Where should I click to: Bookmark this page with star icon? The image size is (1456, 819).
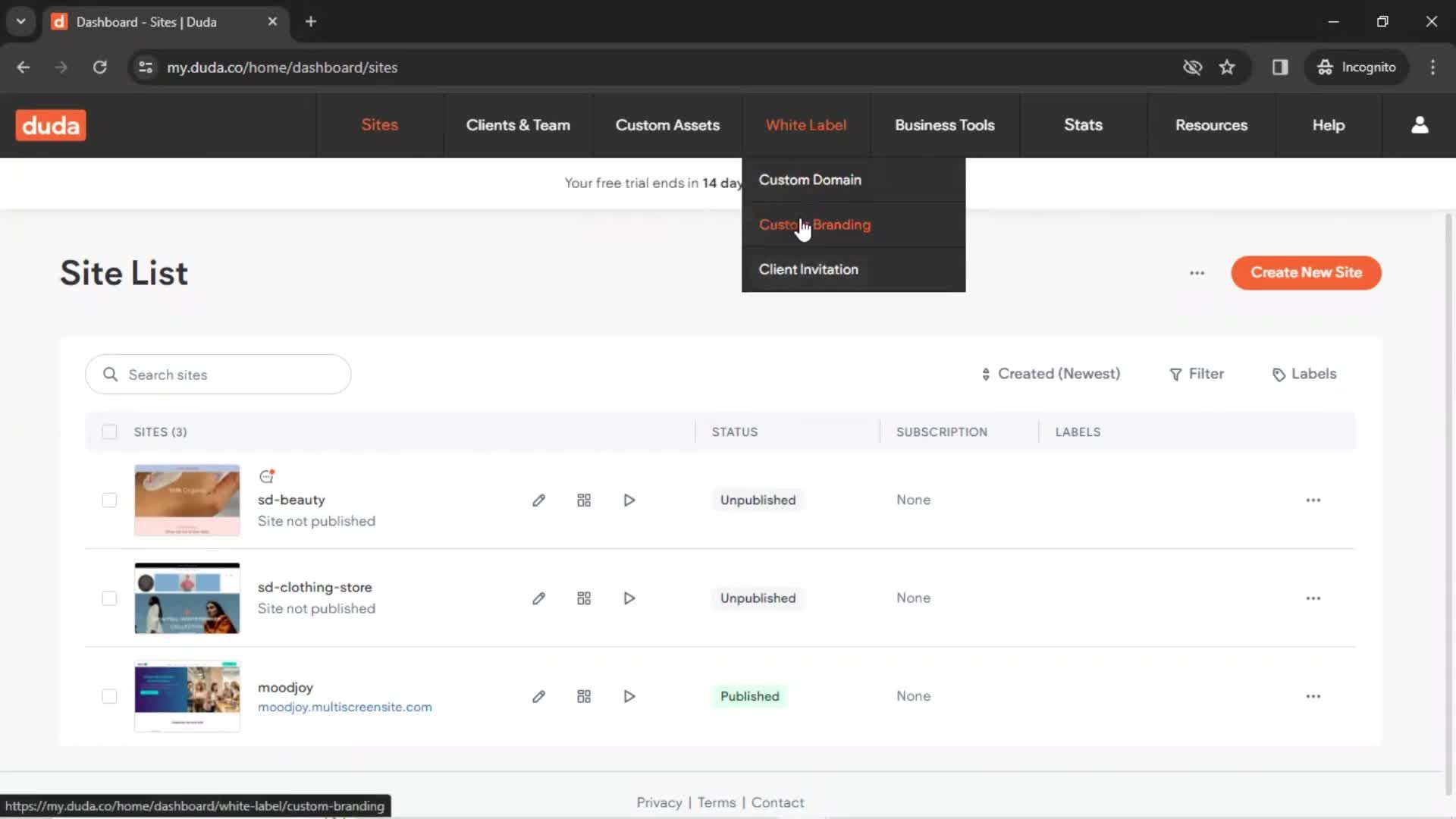[1227, 67]
